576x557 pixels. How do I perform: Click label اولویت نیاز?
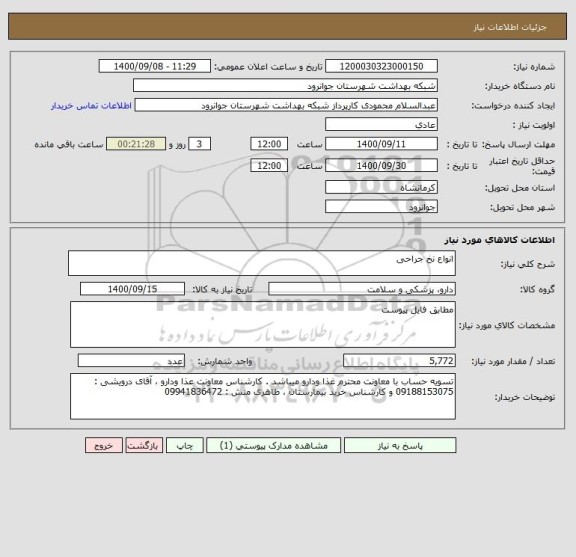(x=534, y=125)
